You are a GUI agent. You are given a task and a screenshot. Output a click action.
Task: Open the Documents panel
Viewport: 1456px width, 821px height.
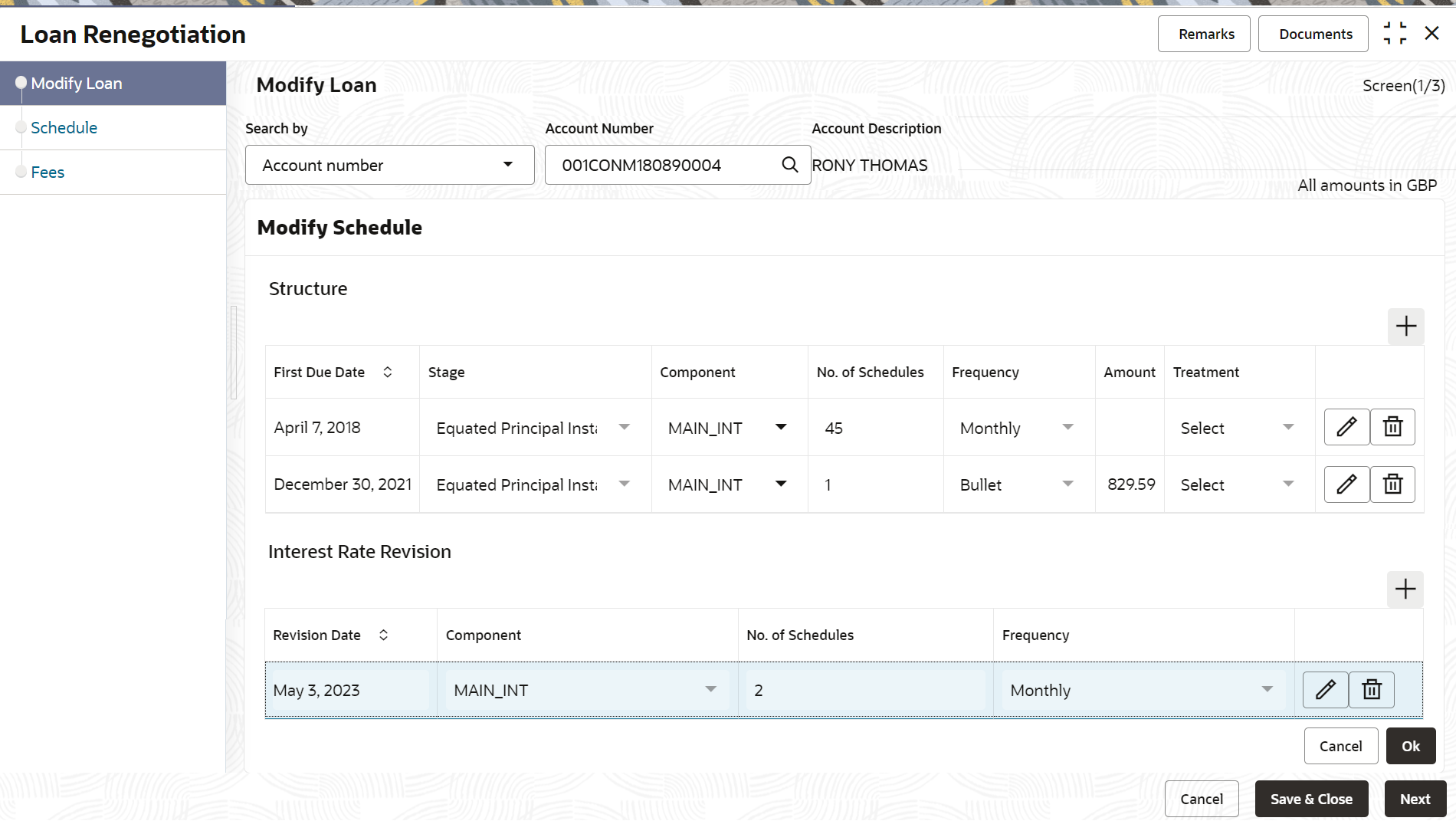[1315, 34]
